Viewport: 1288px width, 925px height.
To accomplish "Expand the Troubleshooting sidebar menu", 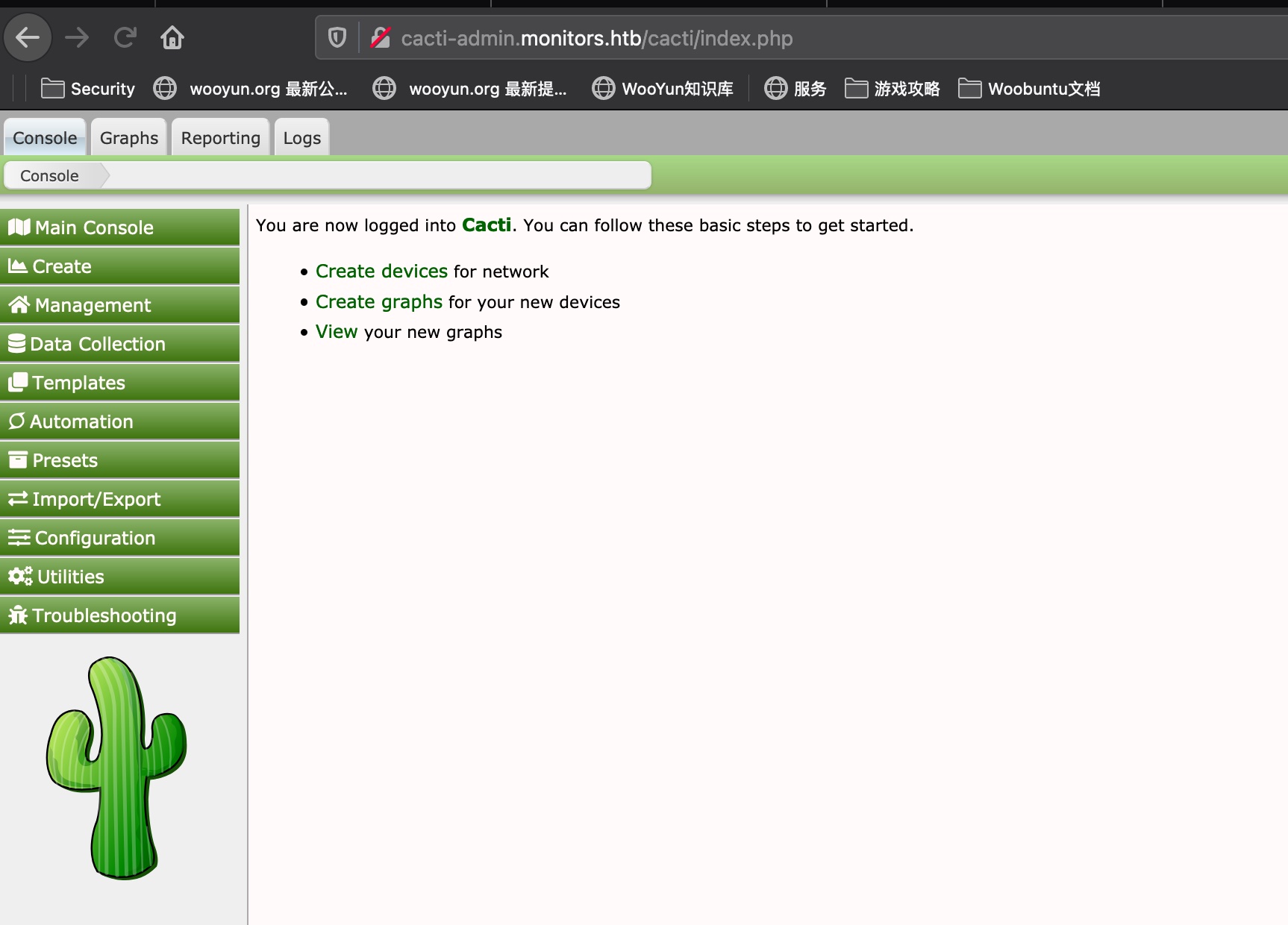I will tap(119, 615).
